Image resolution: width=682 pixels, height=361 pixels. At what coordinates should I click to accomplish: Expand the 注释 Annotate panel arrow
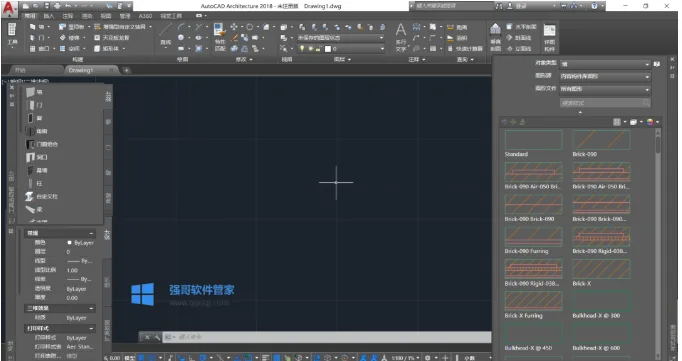click(424, 60)
